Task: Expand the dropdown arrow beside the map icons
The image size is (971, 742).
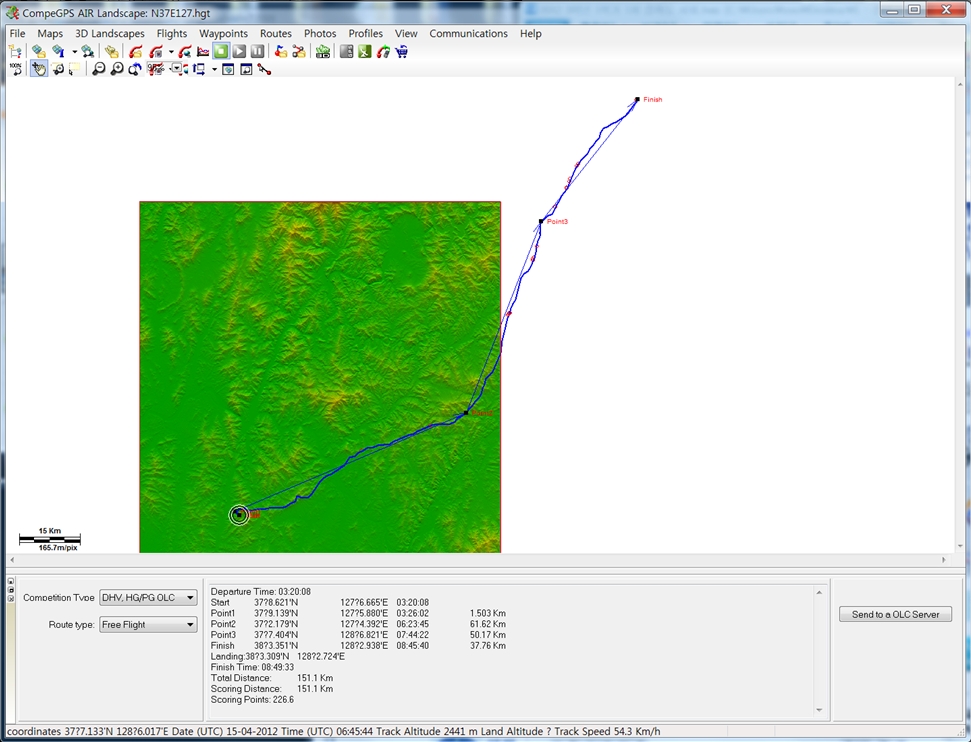Action: coord(74,52)
